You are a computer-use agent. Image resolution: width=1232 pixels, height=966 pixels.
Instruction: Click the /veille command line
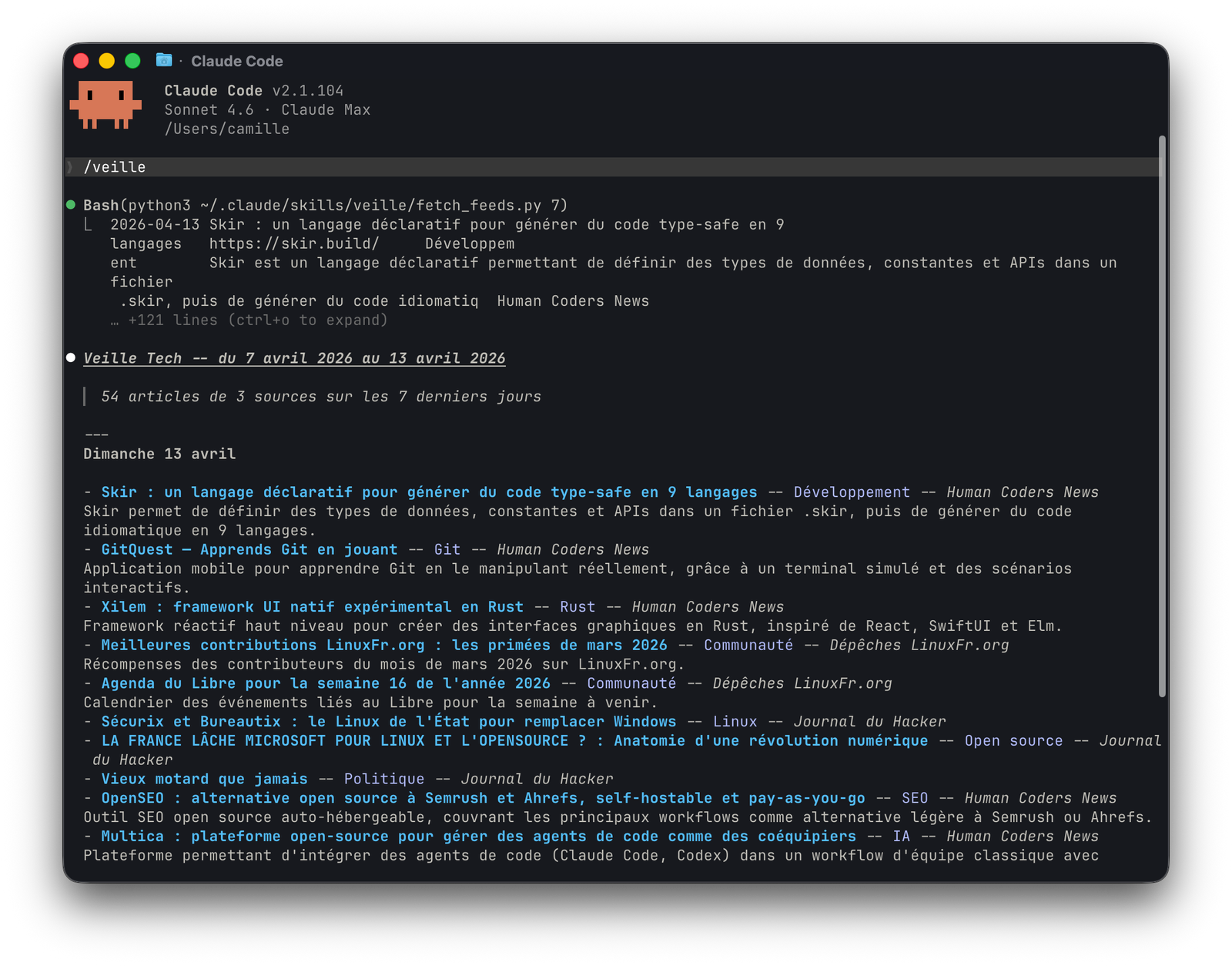pos(115,166)
